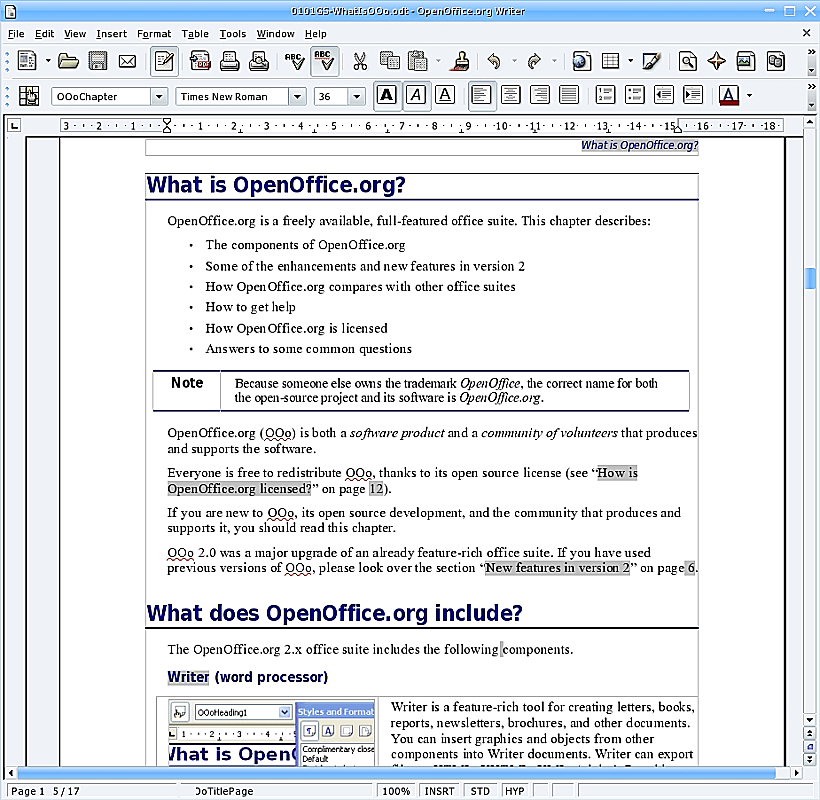Screen dimensions: 820x800
Task: Insert a hyperlink with the Hyperlink icon
Action: pyautogui.click(x=581, y=61)
